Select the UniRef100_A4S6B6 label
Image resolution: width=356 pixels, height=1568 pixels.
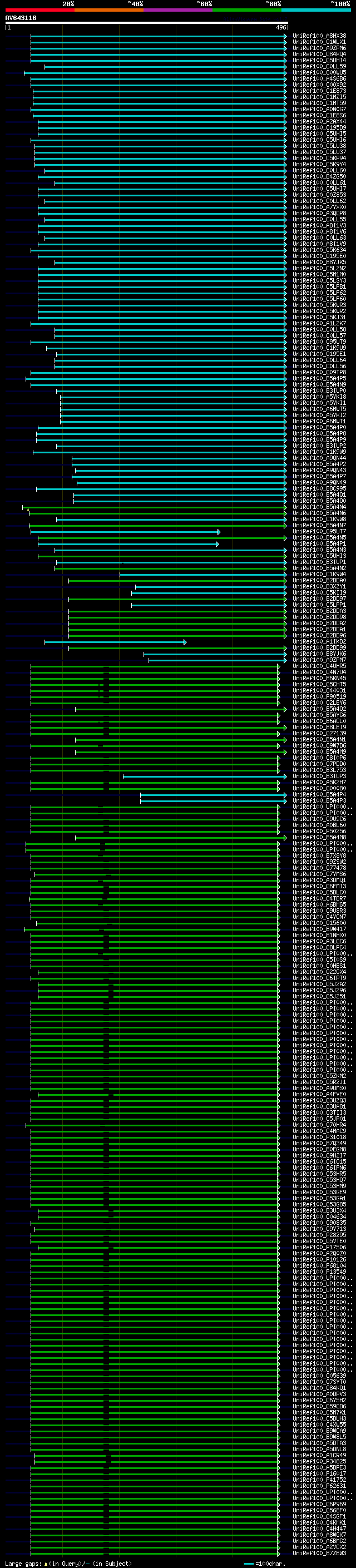[319, 78]
